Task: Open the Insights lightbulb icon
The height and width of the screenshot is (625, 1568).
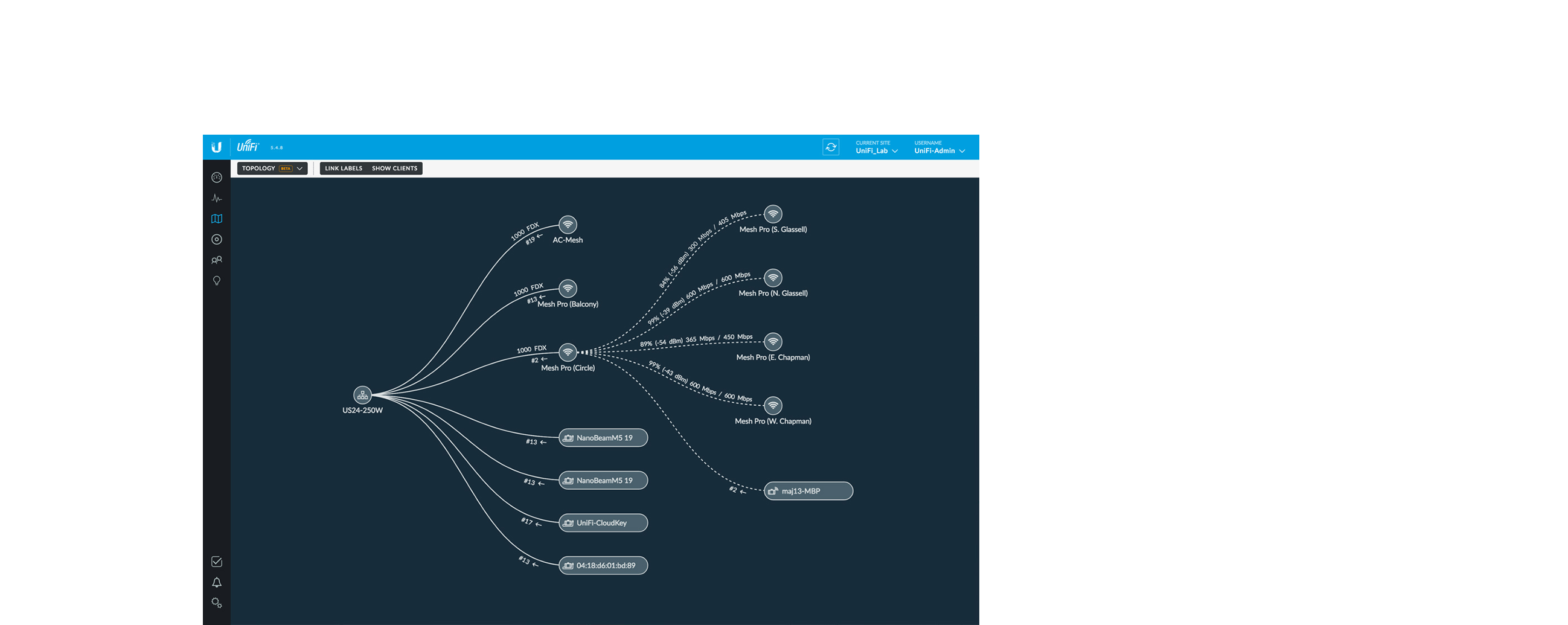Action: pyautogui.click(x=216, y=281)
